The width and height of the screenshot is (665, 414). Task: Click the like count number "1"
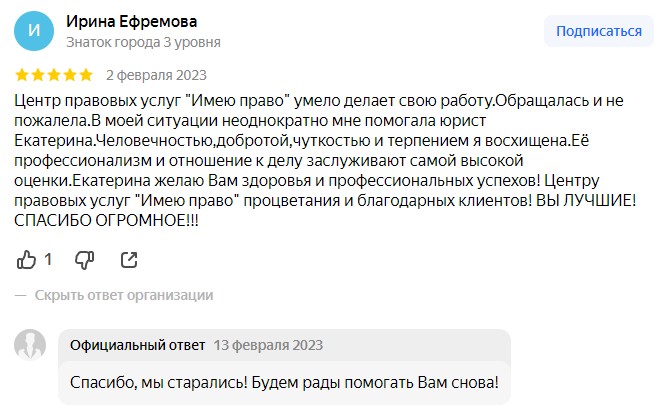(48, 260)
